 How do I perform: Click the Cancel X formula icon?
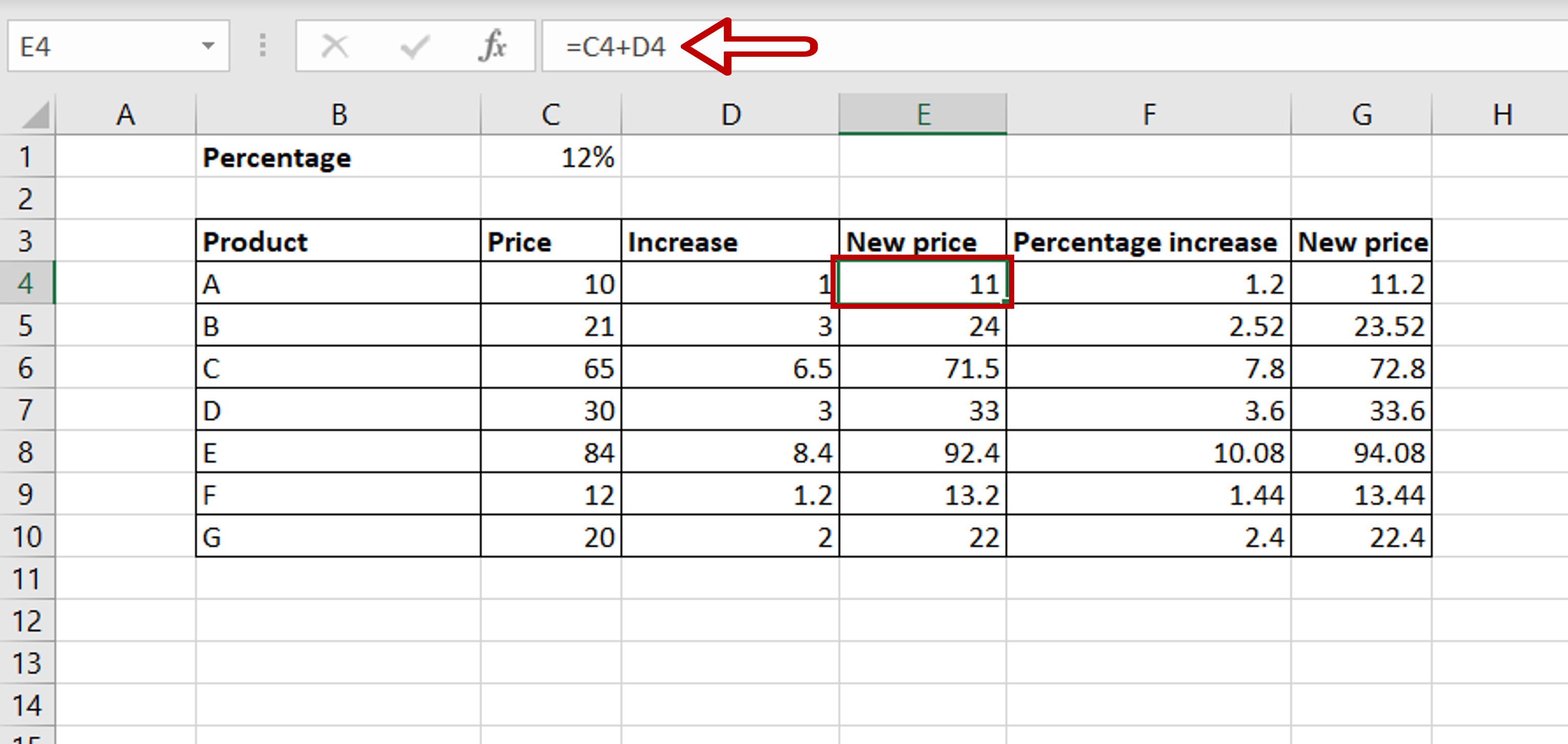pyautogui.click(x=335, y=46)
